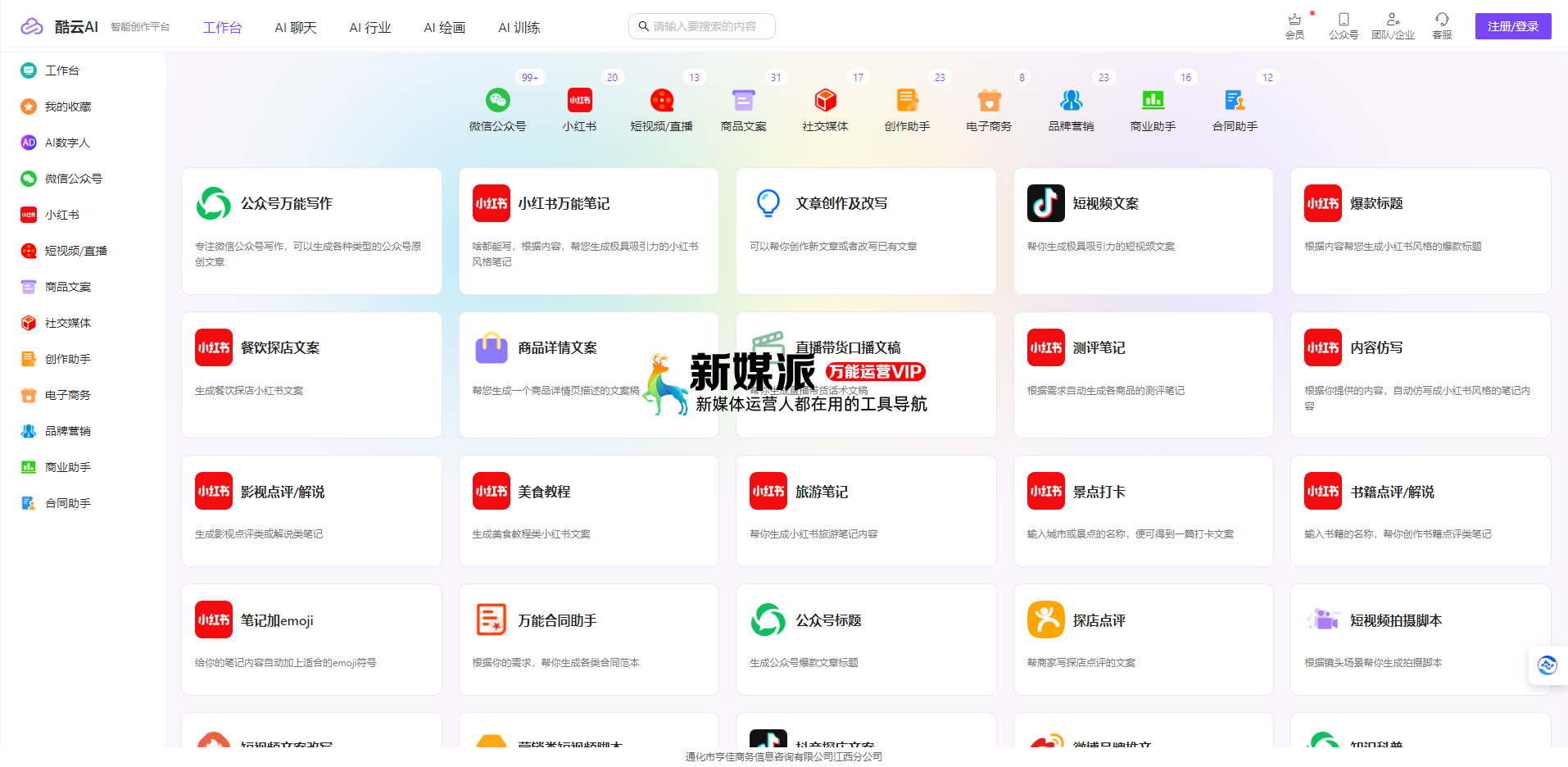
Task: Open the 会员 membership crown icon
Action: pyautogui.click(x=1294, y=19)
